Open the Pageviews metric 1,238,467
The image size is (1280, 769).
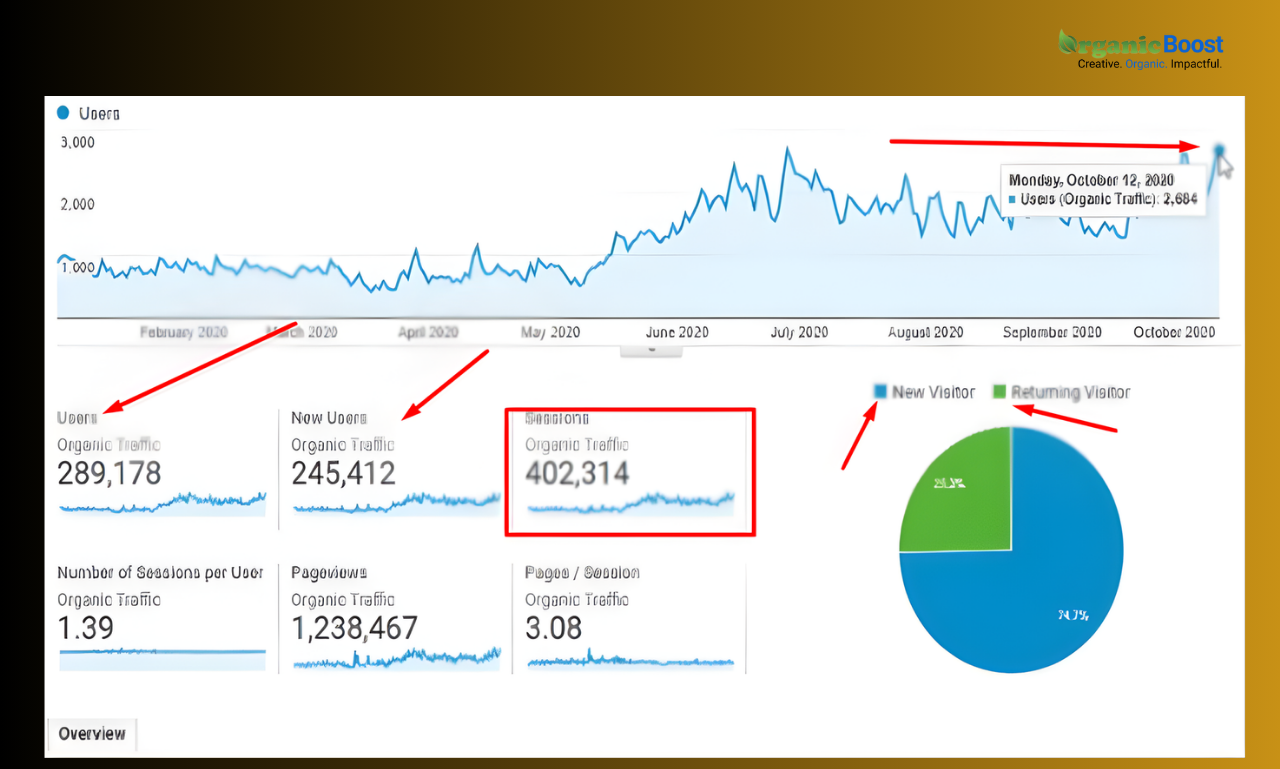pos(354,628)
